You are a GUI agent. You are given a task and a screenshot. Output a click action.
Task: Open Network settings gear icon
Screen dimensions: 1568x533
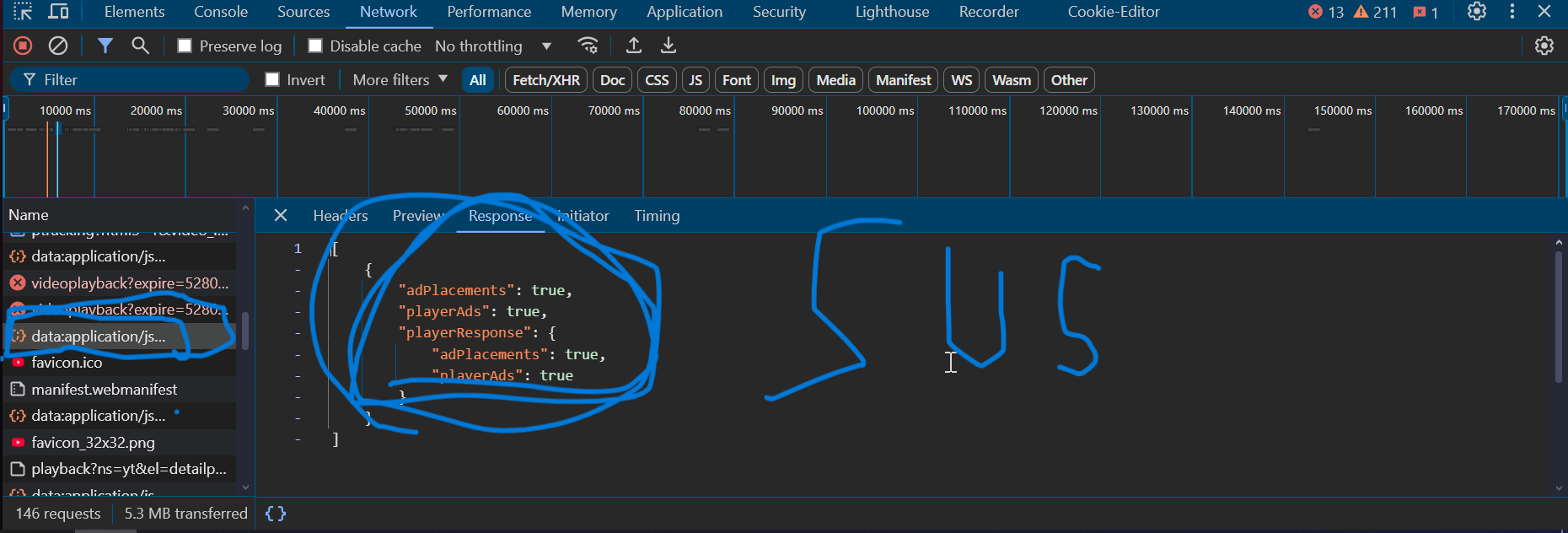(x=1544, y=46)
